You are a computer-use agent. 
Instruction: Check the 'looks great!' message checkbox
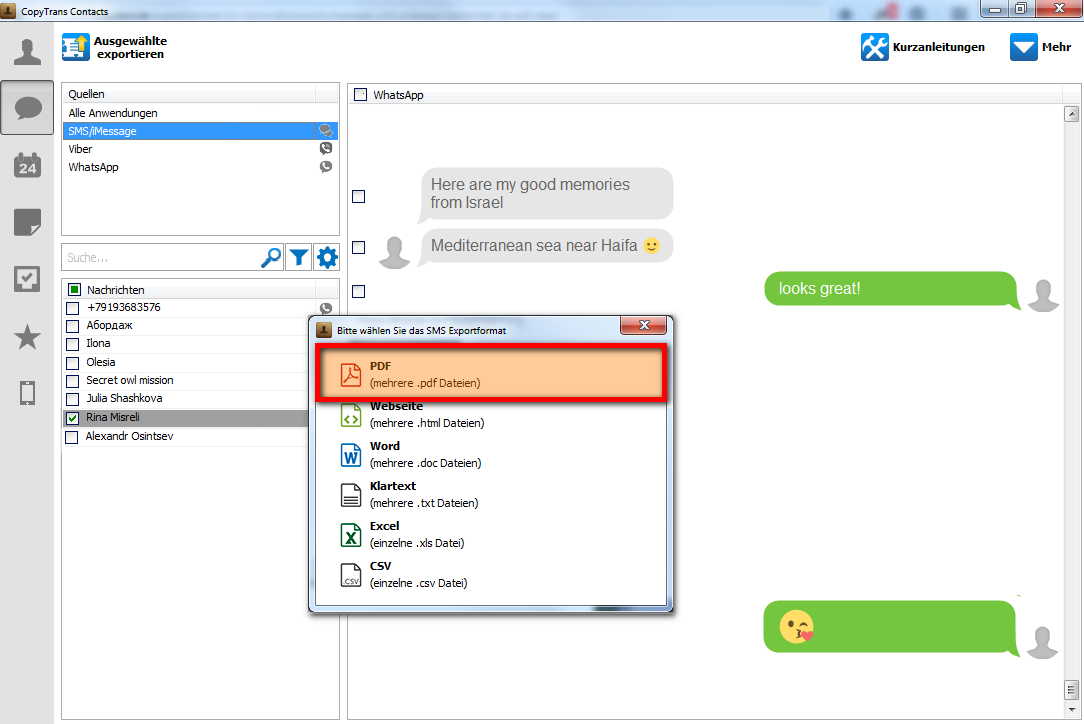[x=358, y=291]
